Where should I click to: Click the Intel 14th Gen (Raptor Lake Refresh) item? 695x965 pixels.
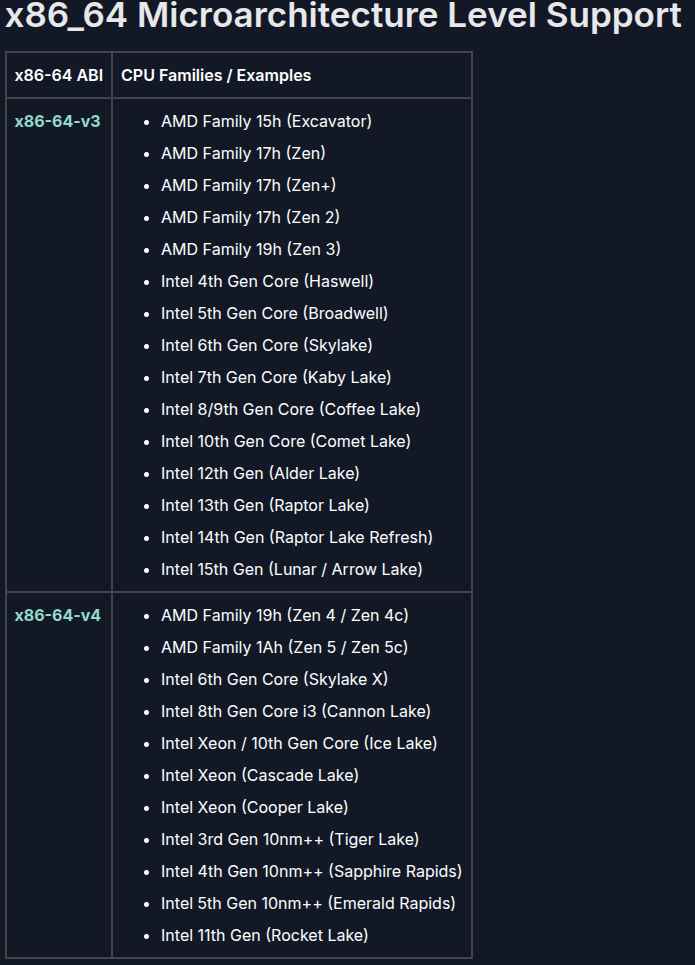pyautogui.click(x=296, y=538)
